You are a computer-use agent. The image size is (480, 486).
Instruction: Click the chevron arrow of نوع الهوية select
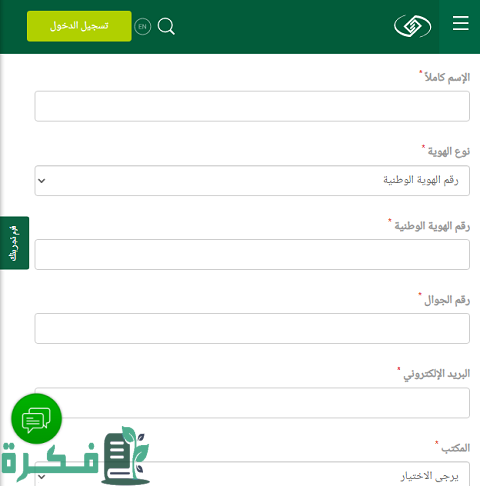(42, 181)
